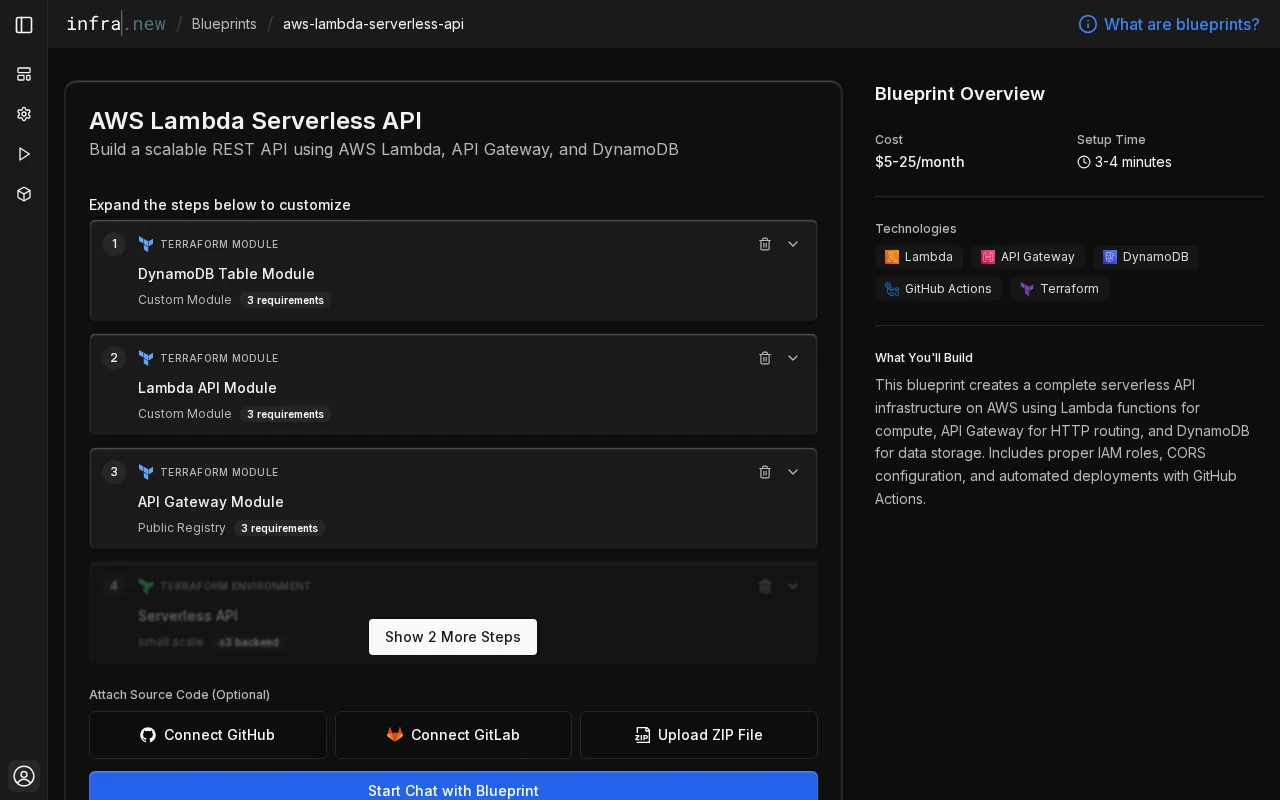This screenshot has width=1280, height=800.
Task: Click Connect GitHub button
Action: click(x=208, y=735)
